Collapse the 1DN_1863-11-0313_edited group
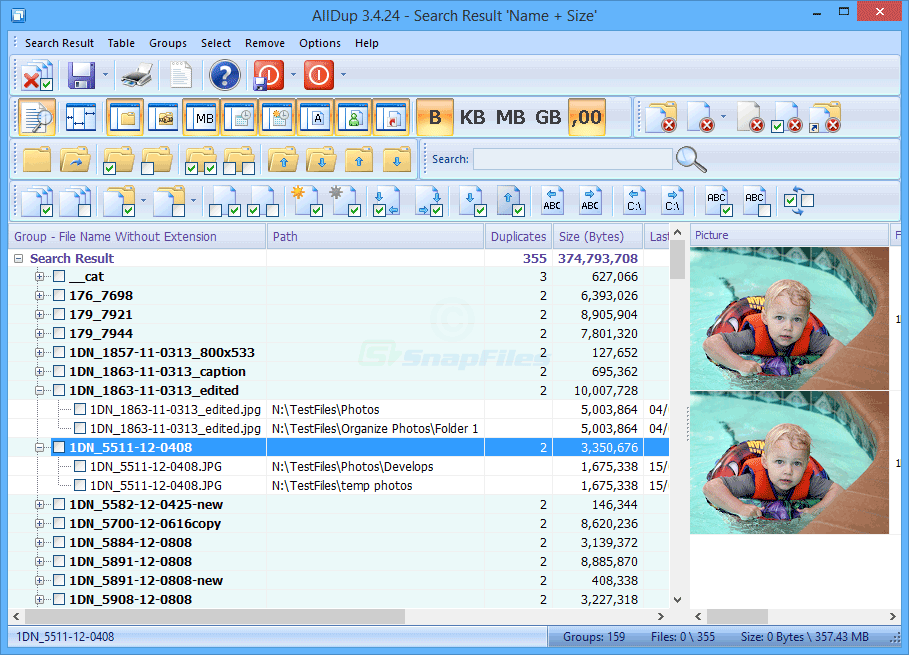The width and height of the screenshot is (909, 655). pyautogui.click(x=38, y=390)
